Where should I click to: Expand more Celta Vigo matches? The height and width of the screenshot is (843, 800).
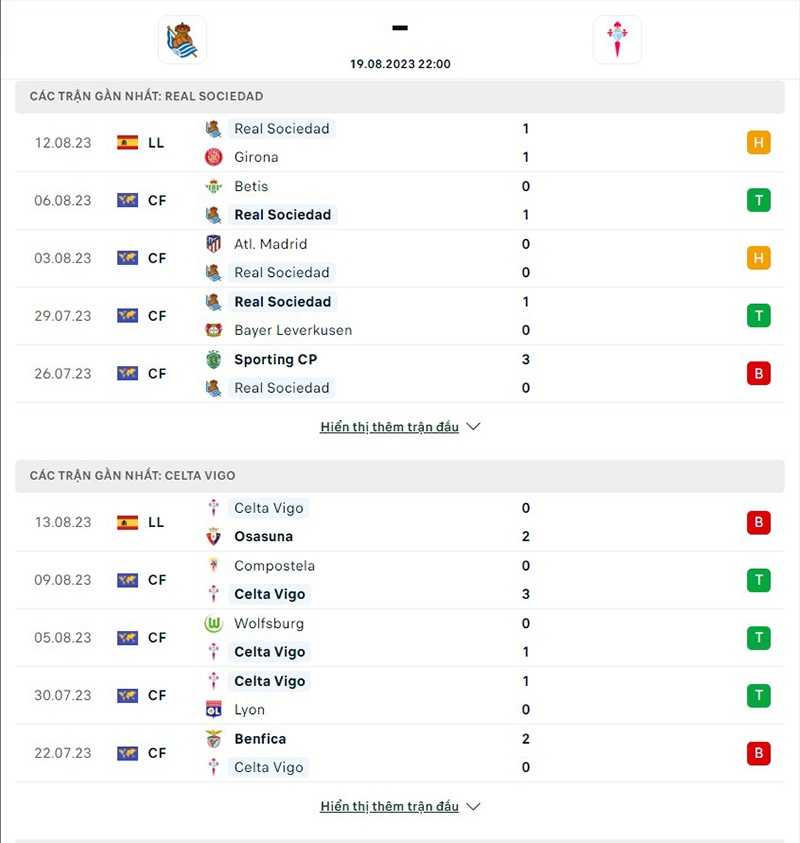pos(389,806)
